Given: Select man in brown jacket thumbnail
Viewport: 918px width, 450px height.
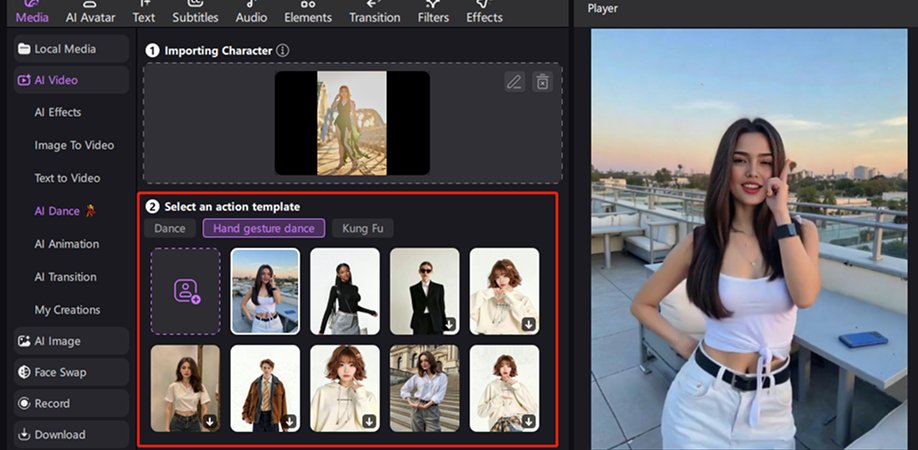Looking at the screenshot, I should 265,388.
